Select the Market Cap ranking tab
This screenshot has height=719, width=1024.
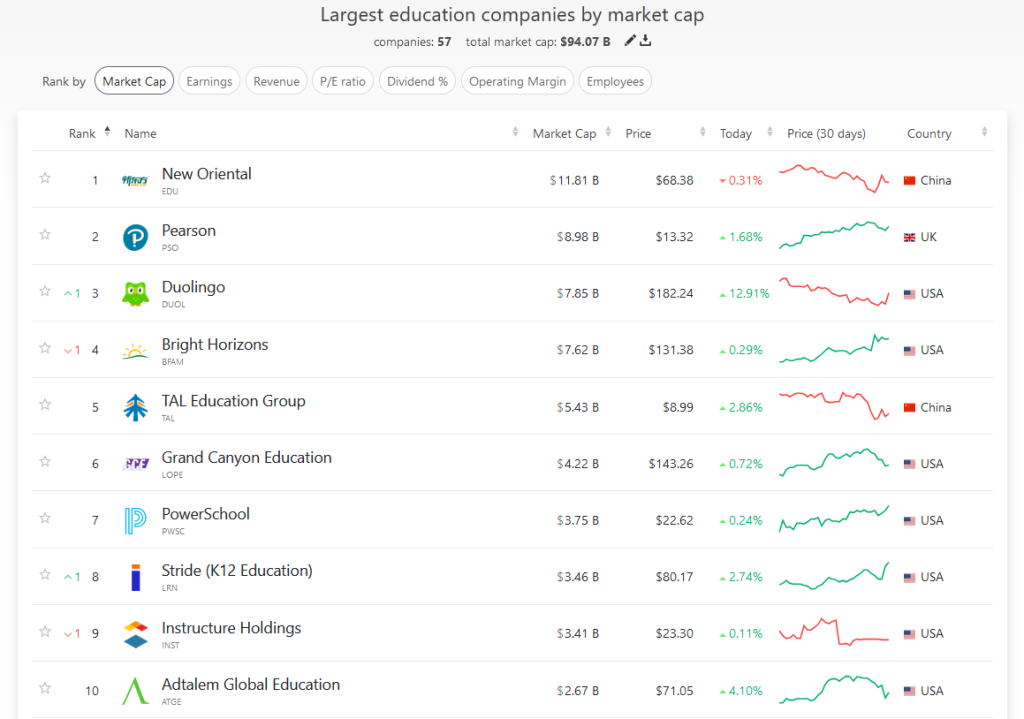134,81
